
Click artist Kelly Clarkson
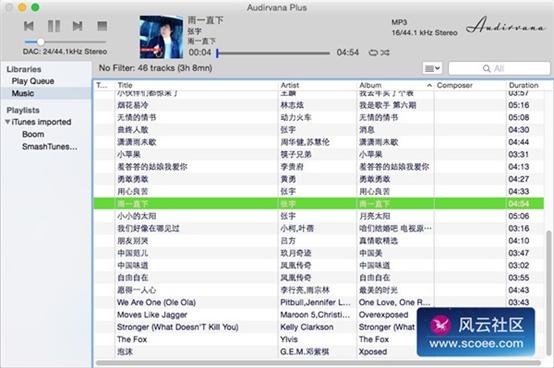pos(307,327)
